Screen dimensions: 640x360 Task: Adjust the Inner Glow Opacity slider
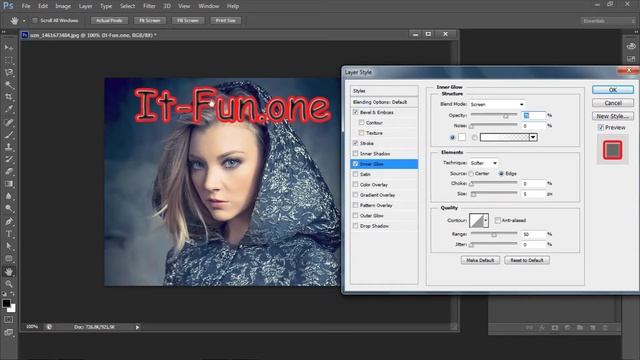click(505, 116)
